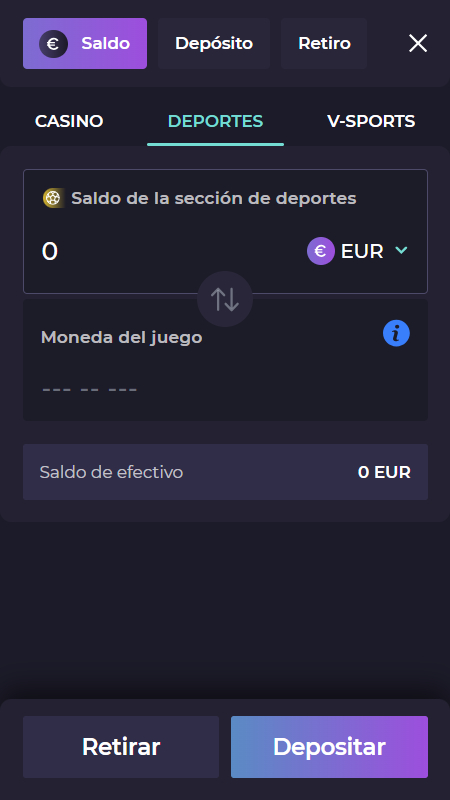Click the Retirar button
Screen dimensions: 450x800
tap(121, 747)
